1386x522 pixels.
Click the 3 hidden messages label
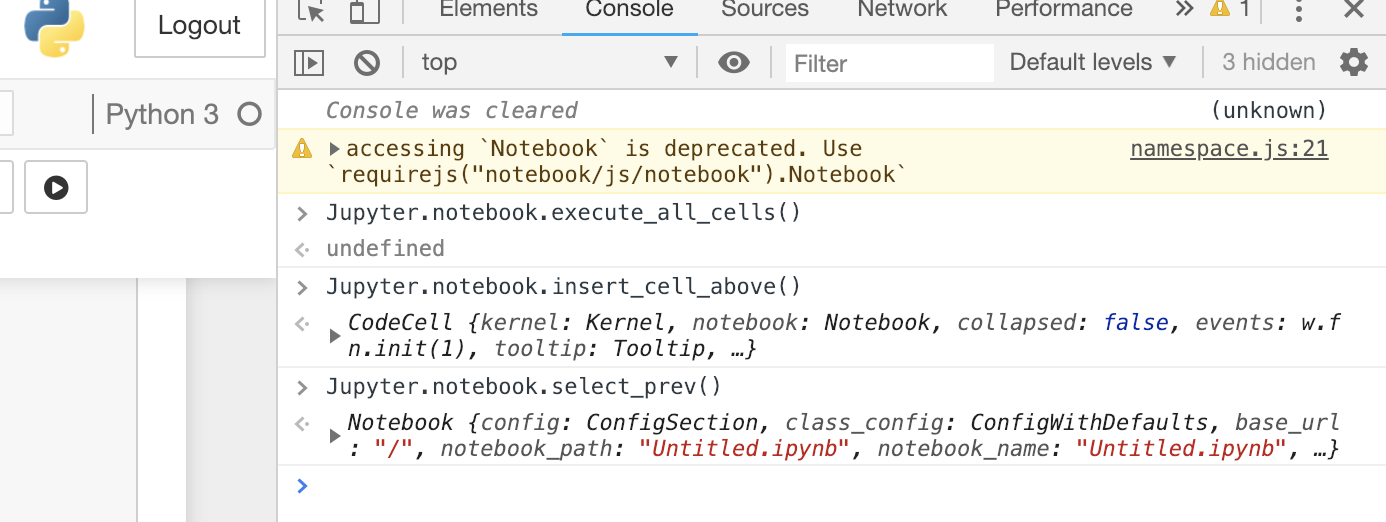[x=1268, y=62]
